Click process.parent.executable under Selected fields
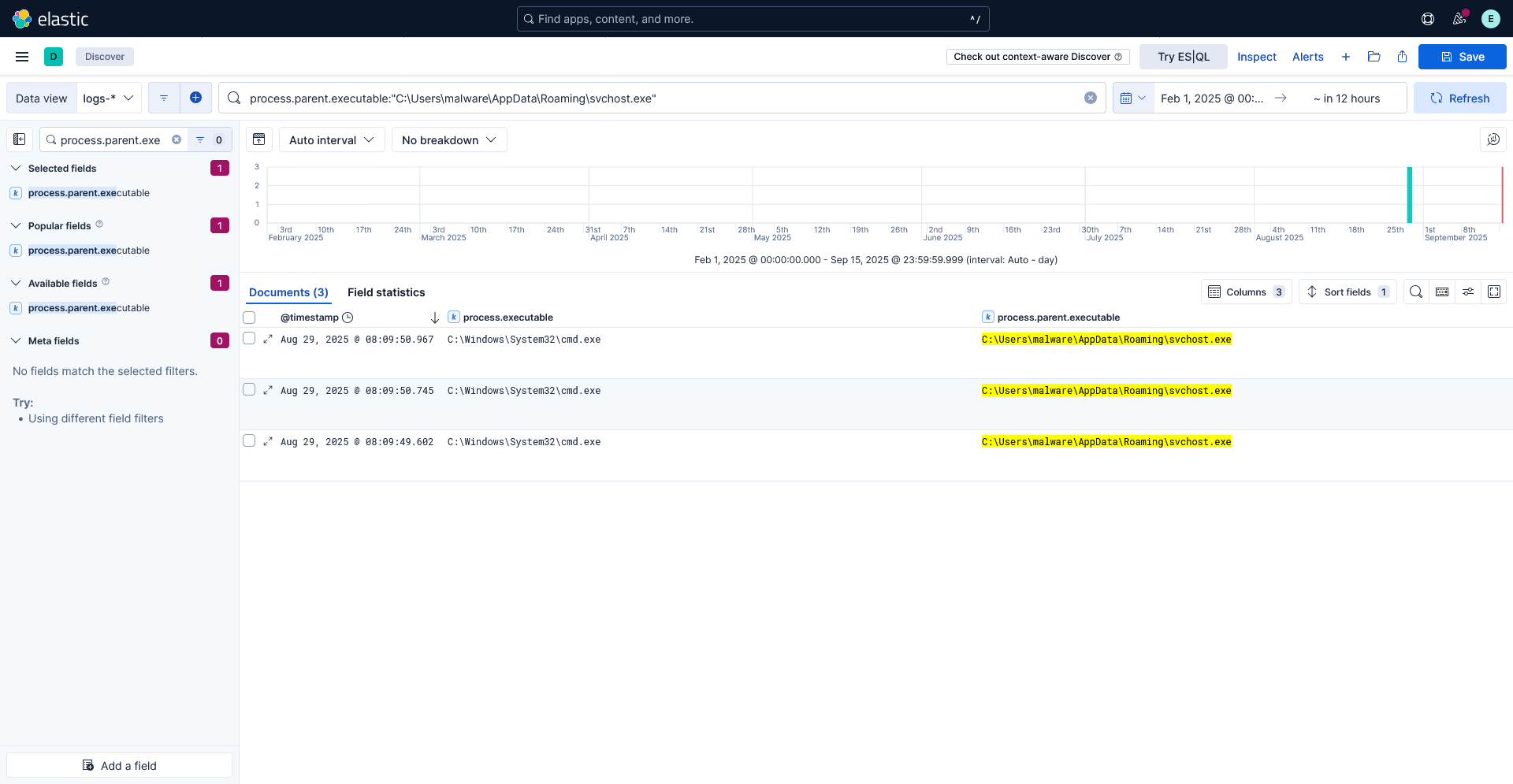 point(88,193)
